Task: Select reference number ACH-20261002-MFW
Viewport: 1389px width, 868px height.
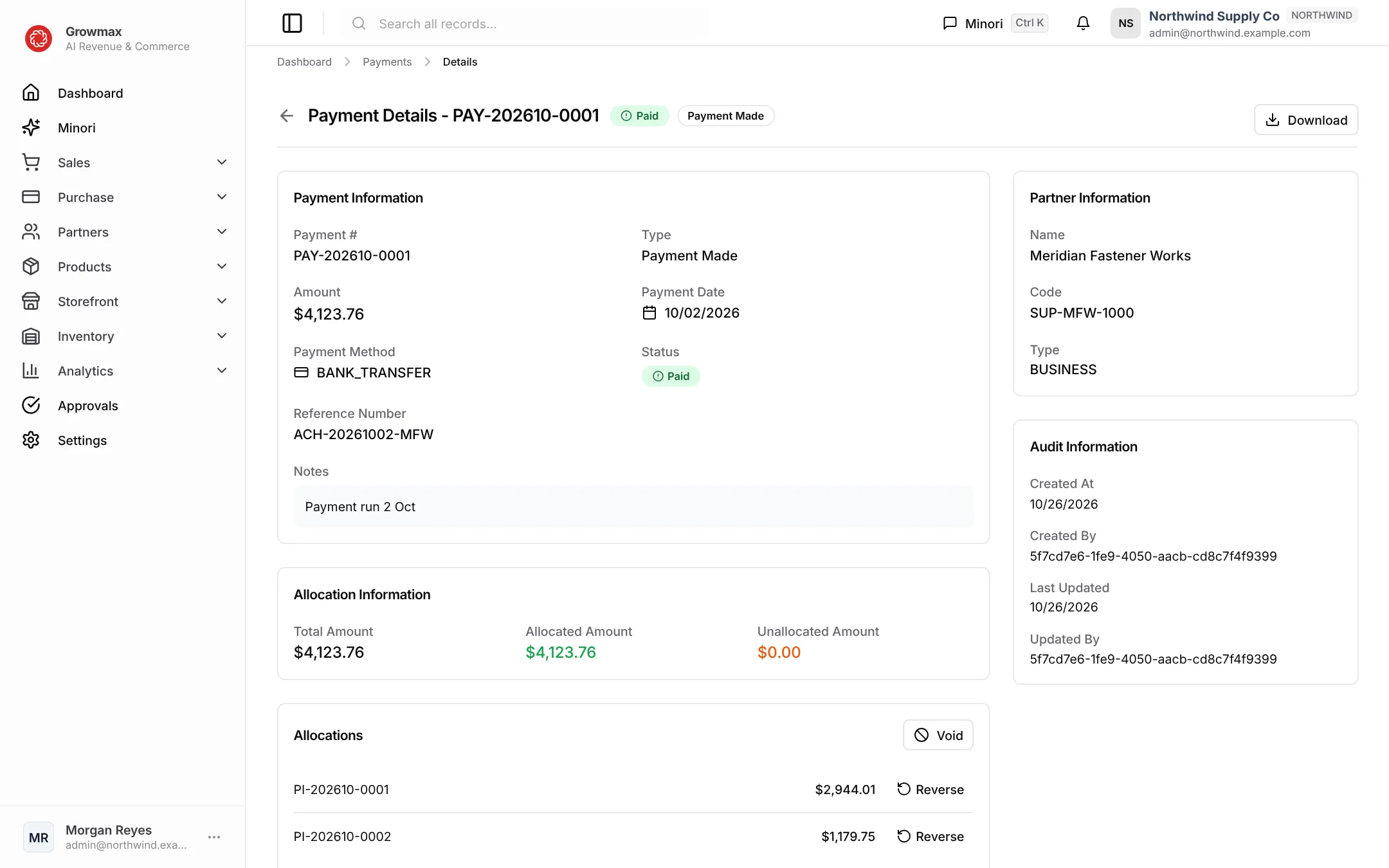Action: [x=363, y=435]
